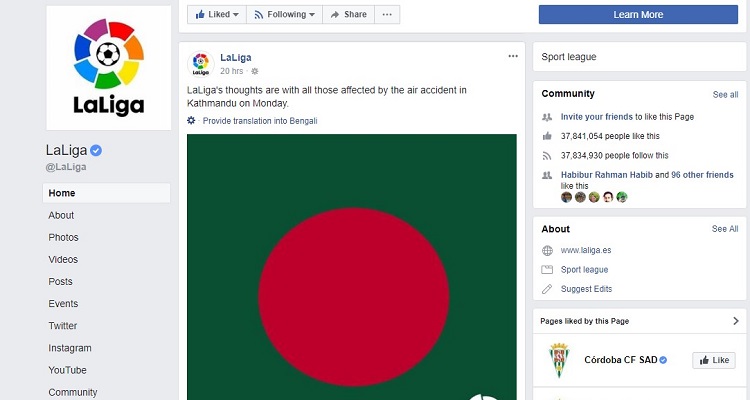Viewport: 750px width, 400px height.
Task: Open the Following dropdown menu
Action: 284,15
